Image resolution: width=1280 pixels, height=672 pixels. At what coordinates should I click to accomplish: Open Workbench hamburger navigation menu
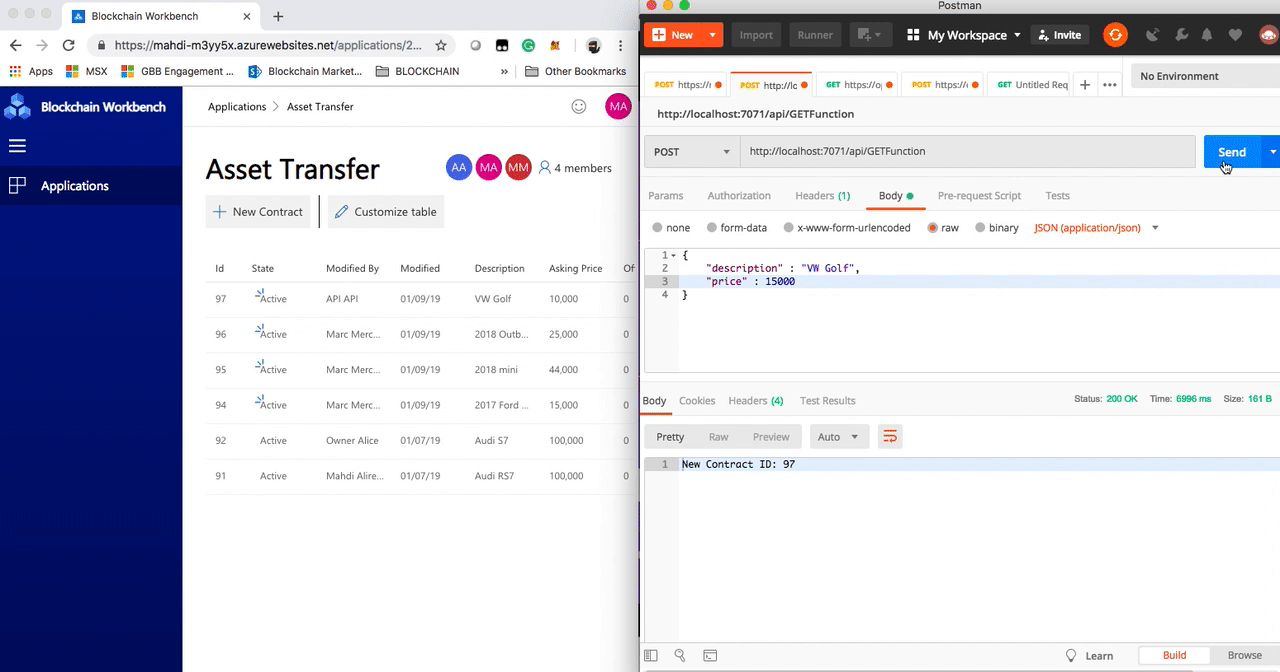click(17, 146)
